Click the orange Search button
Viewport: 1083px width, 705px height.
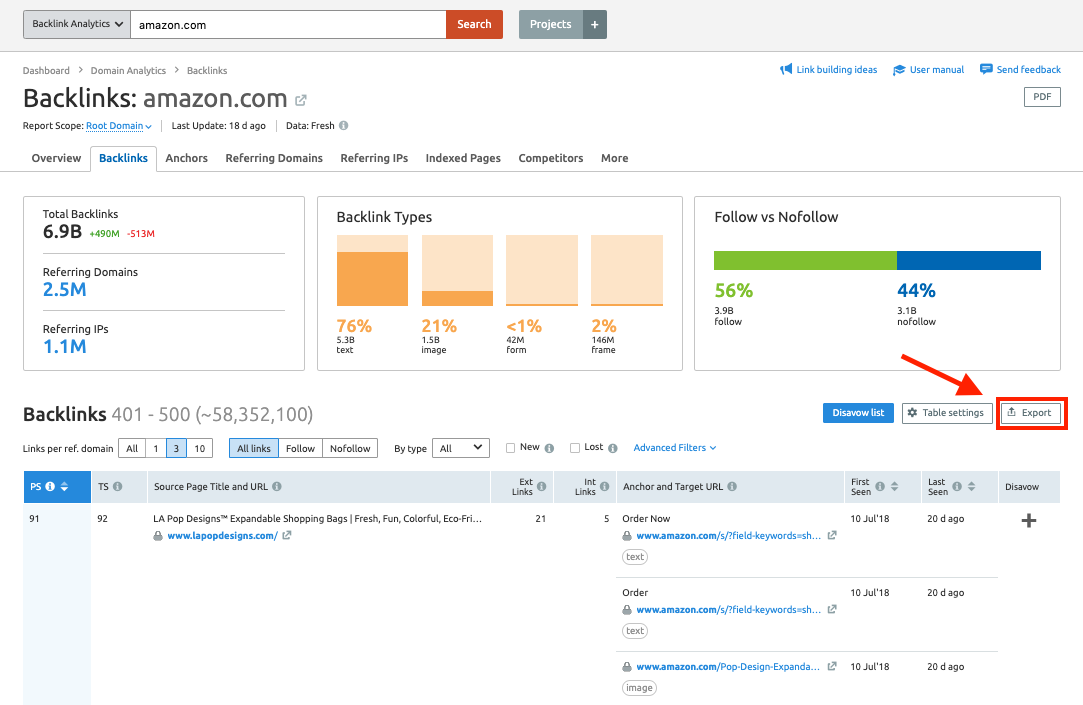pos(475,24)
